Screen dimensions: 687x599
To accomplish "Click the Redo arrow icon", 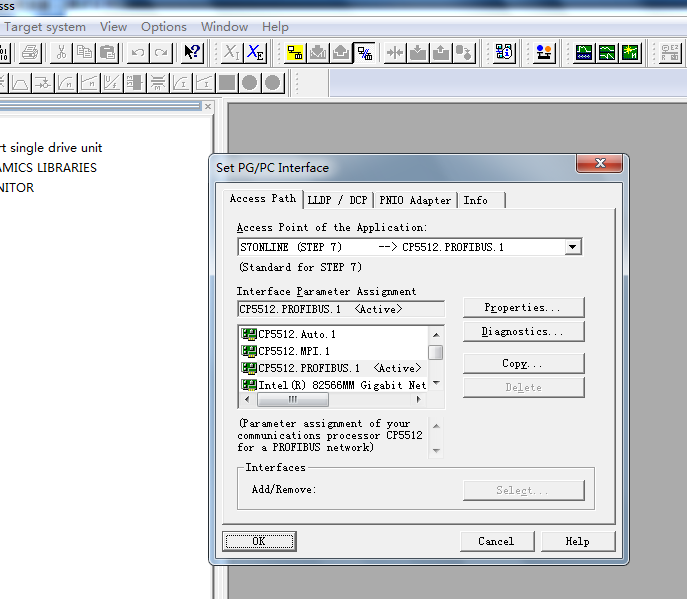I will (x=161, y=53).
